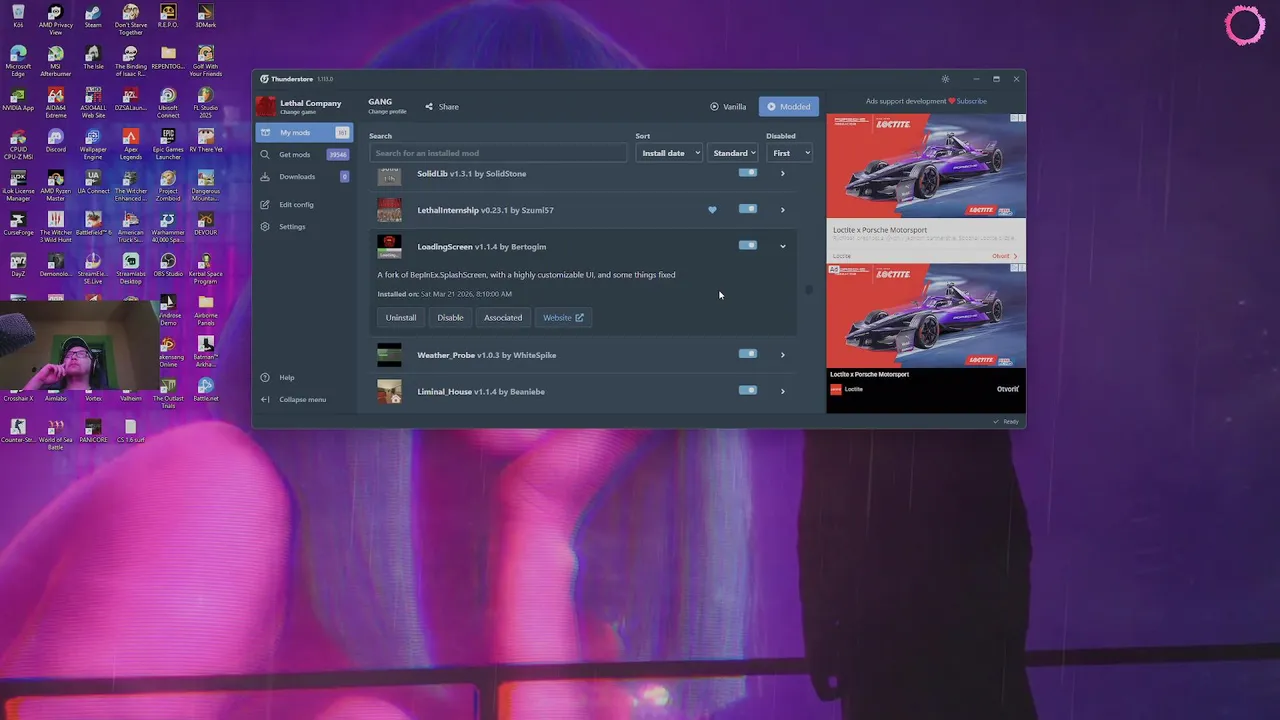The image size is (1280, 720).
Task: Click the Liminal_House mod thumbnail
Action: click(x=389, y=391)
